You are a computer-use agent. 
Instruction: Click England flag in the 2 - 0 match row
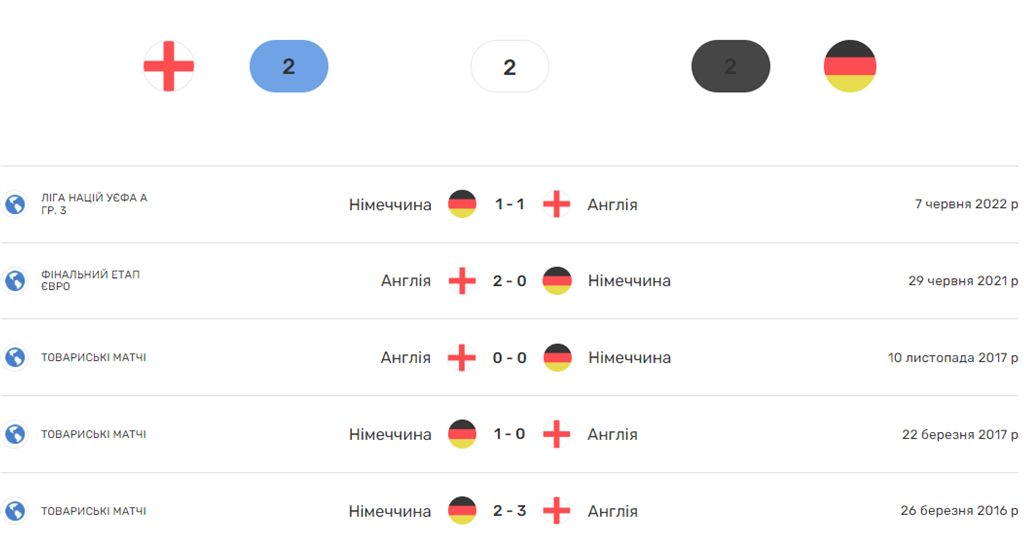[x=462, y=281]
